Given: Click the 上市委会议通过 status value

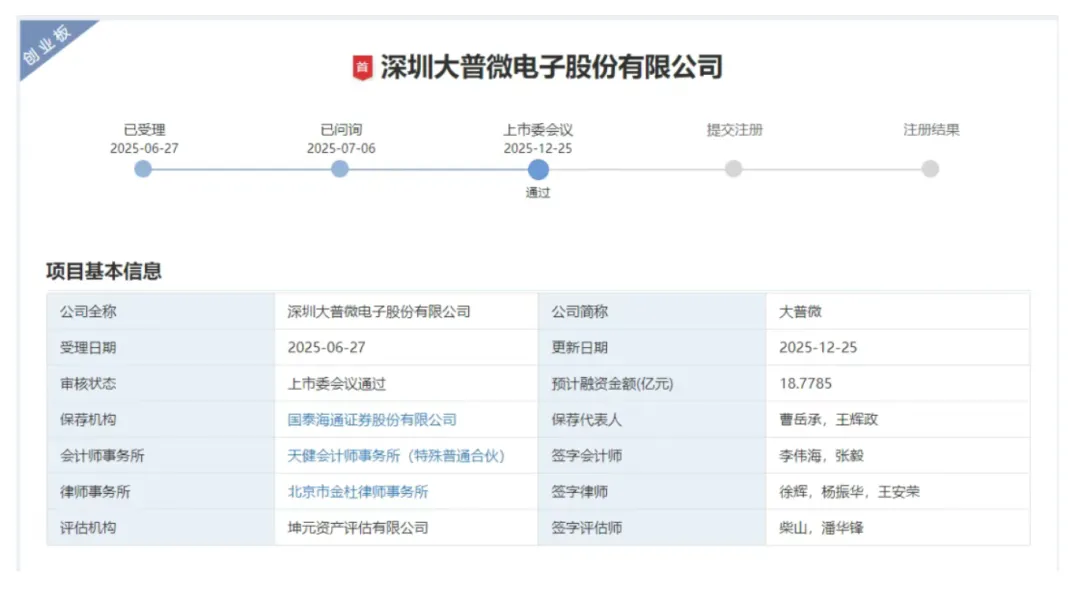Looking at the screenshot, I should point(337,384).
